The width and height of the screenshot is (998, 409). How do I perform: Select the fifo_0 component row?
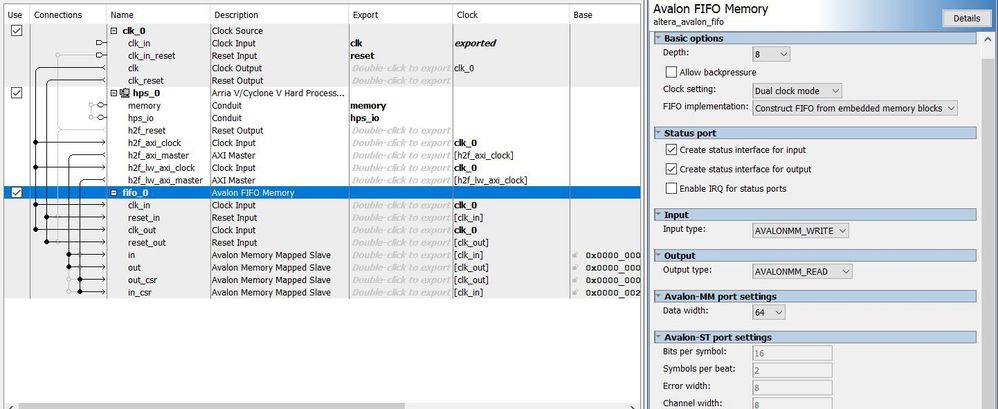point(321,193)
